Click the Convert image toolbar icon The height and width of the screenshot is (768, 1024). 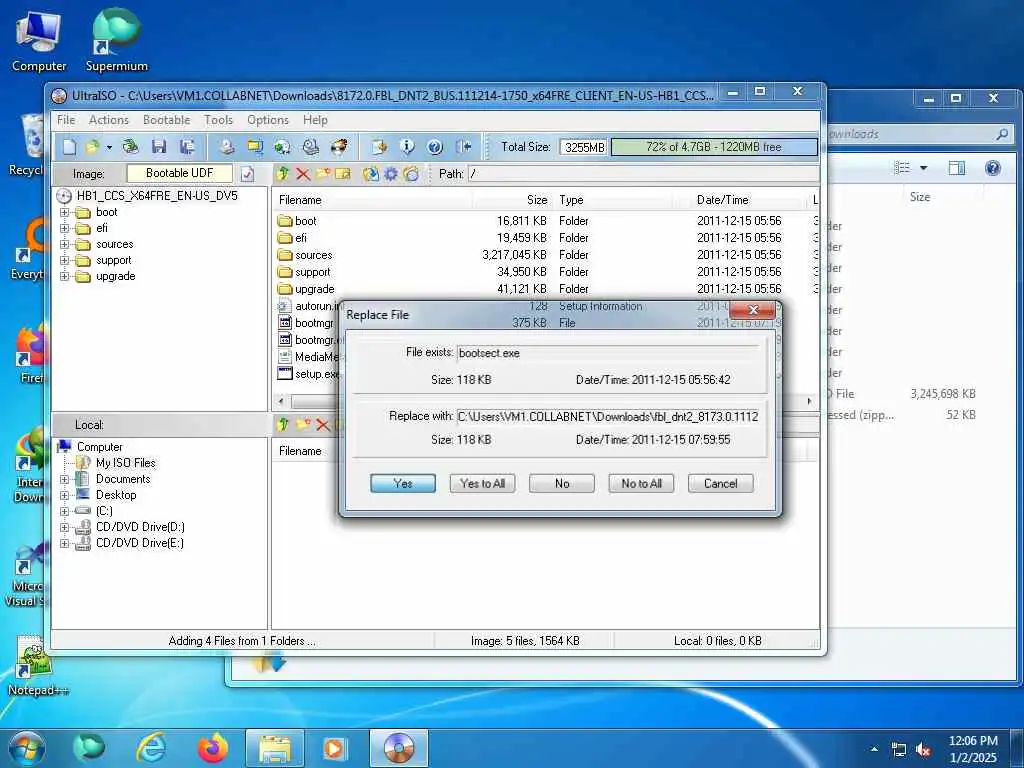[x=282, y=147]
